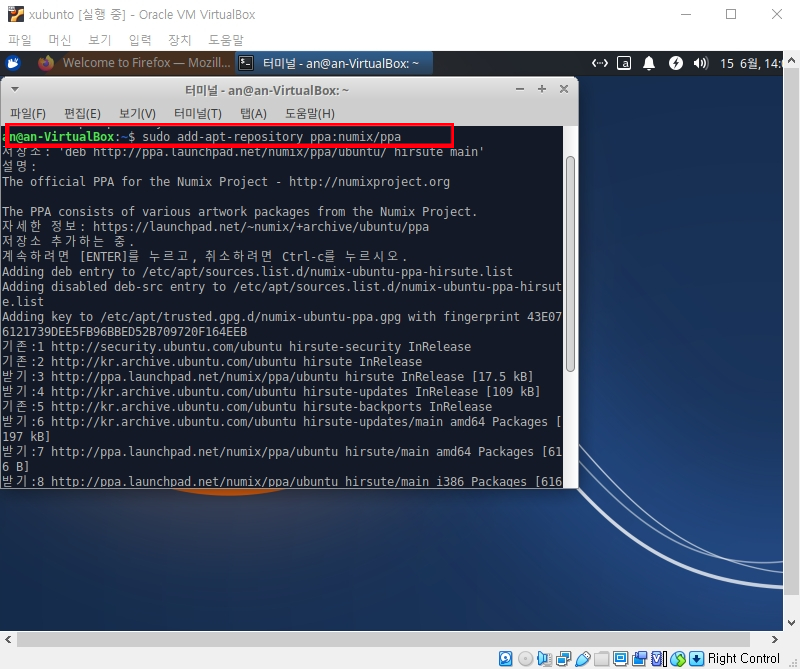Minimize the terminal window
Viewport: 800px width, 669px height.
coord(520,89)
